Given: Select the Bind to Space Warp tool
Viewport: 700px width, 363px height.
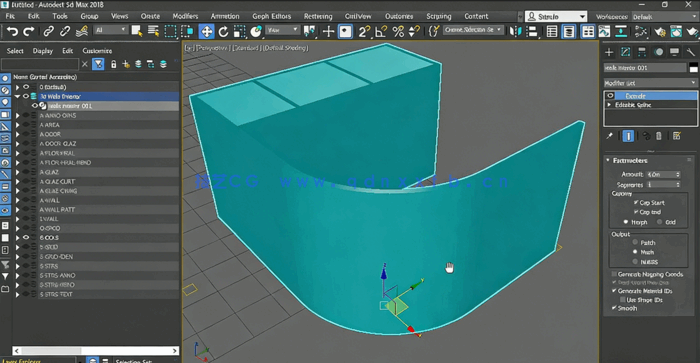Looking at the screenshot, I should (82, 31).
